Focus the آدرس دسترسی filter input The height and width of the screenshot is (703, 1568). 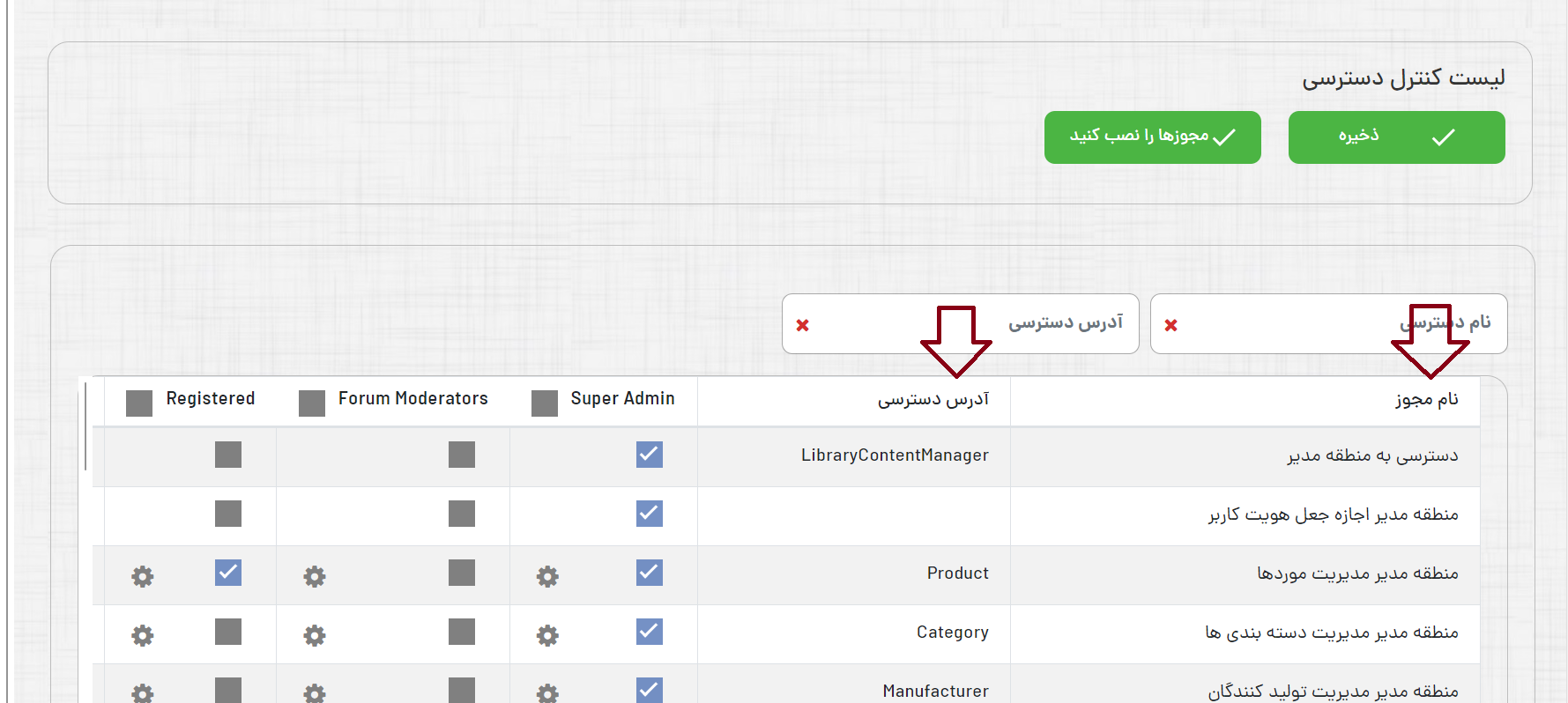coord(960,324)
